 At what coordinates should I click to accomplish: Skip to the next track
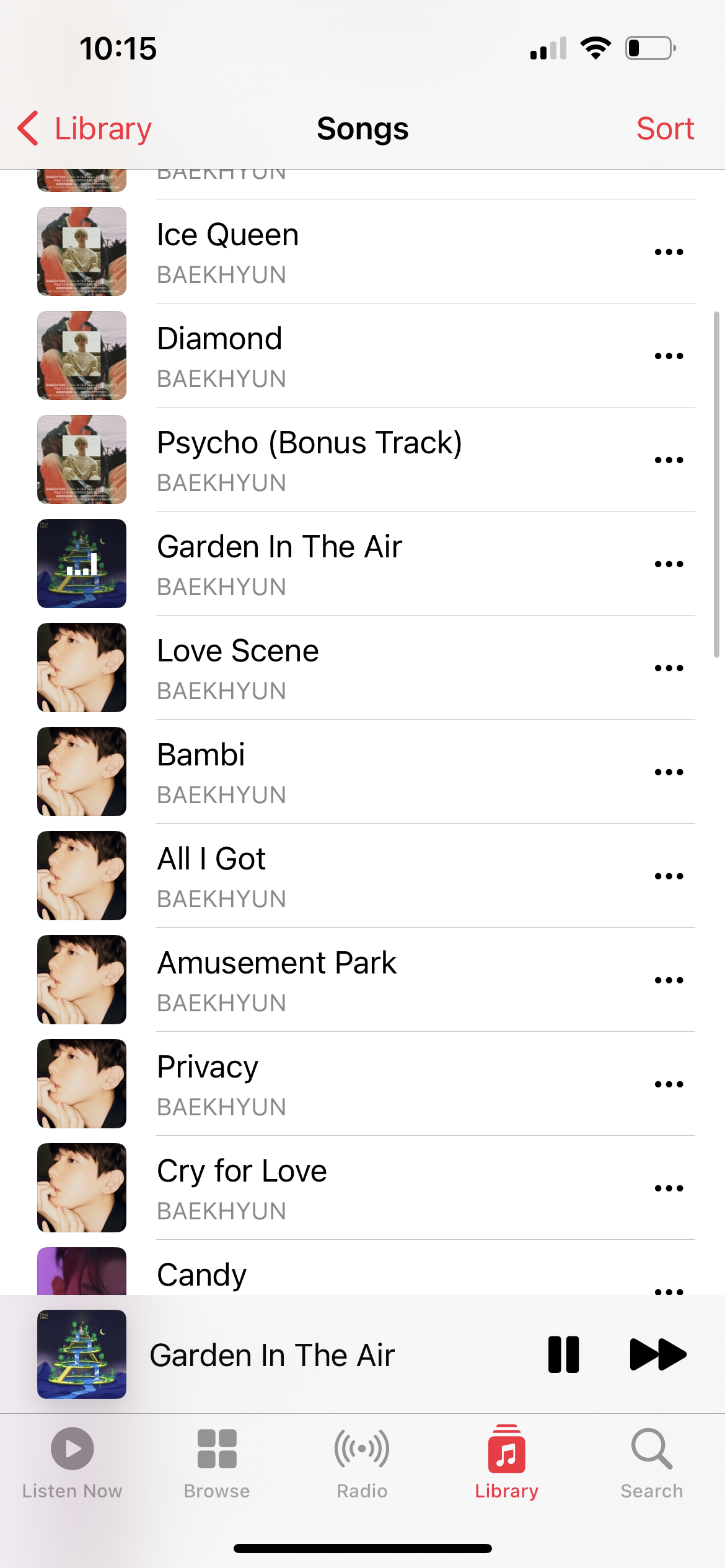(657, 1354)
